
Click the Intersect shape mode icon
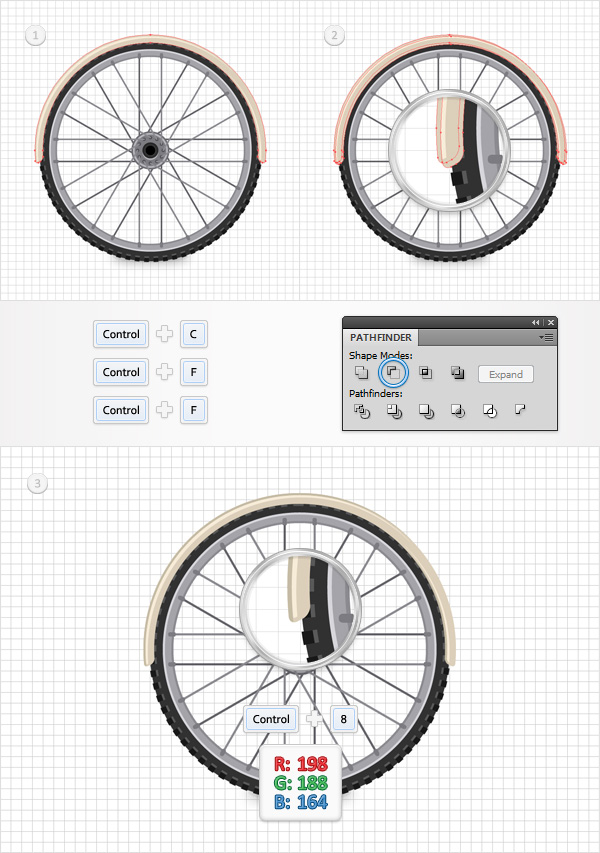(425, 373)
